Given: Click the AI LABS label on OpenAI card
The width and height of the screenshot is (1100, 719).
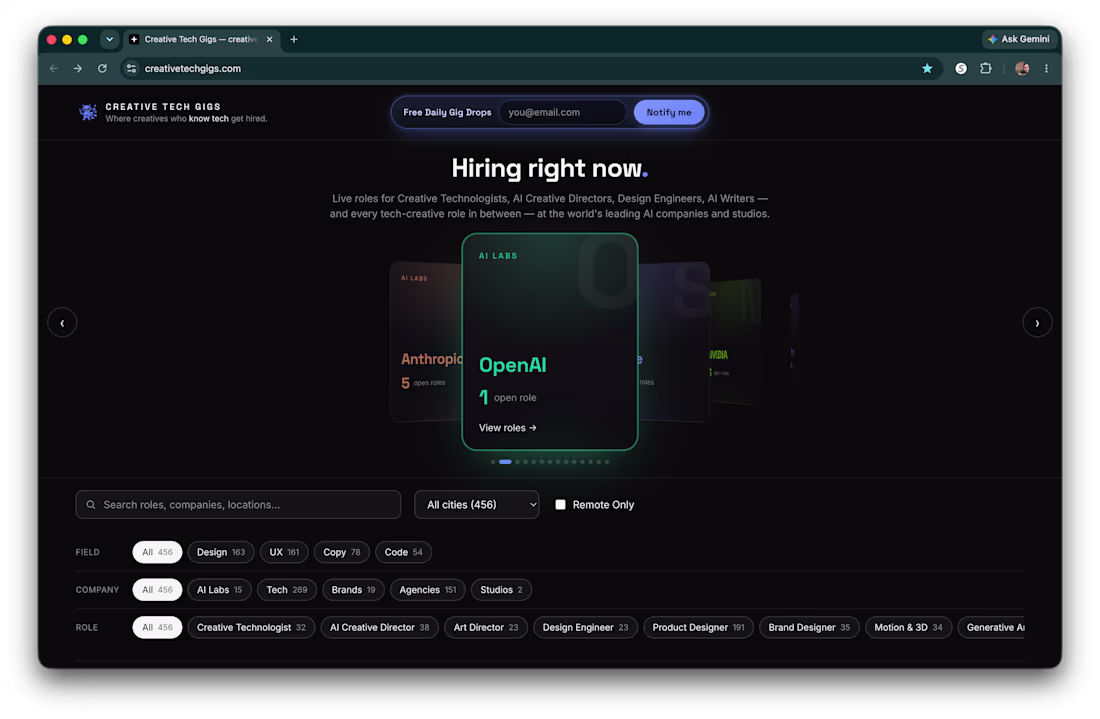Looking at the screenshot, I should click(498, 256).
